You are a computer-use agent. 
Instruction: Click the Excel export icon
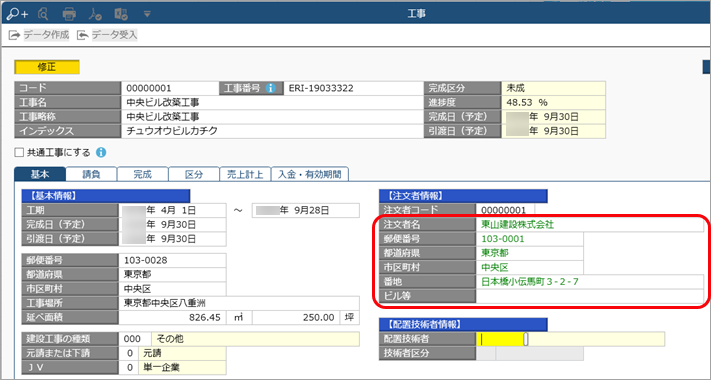[121, 14]
